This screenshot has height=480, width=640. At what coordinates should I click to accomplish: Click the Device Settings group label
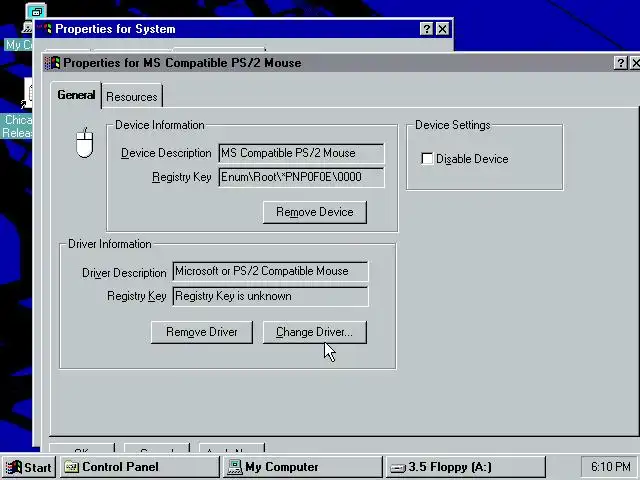point(453,125)
